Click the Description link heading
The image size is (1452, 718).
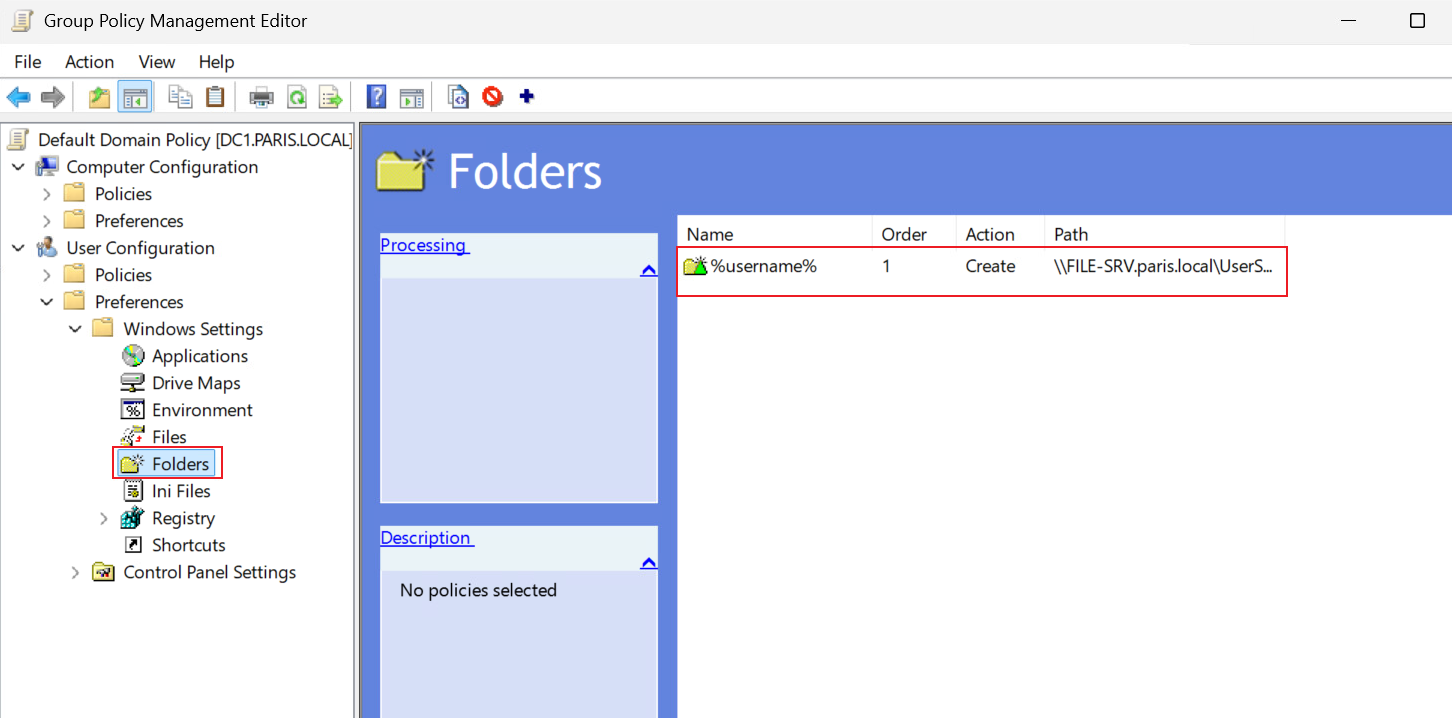pos(427,538)
